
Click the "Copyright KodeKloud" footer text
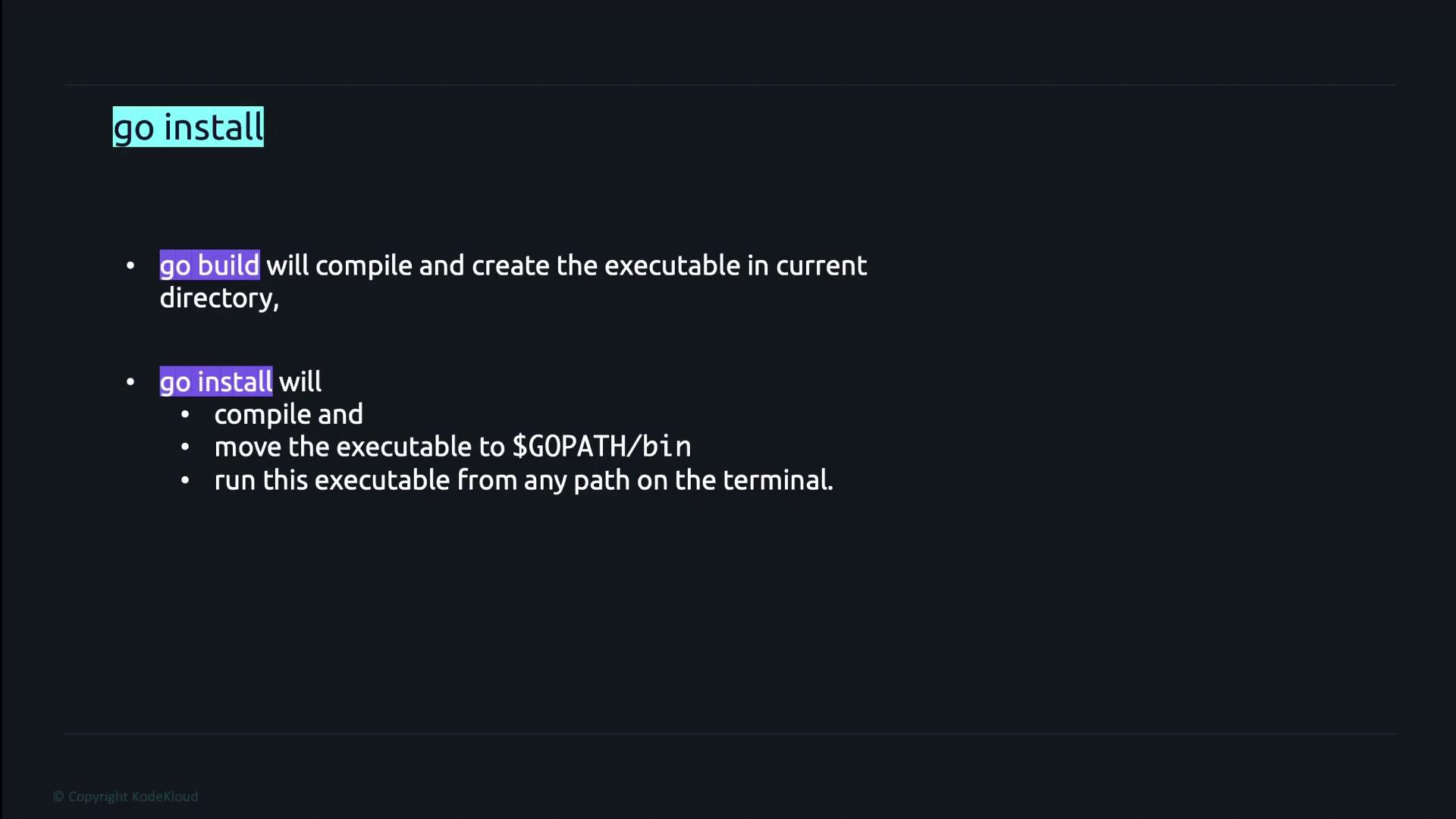click(x=133, y=796)
